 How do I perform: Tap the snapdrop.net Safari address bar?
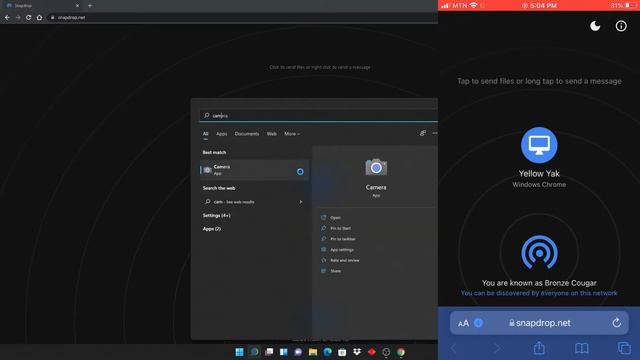point(539,323)
